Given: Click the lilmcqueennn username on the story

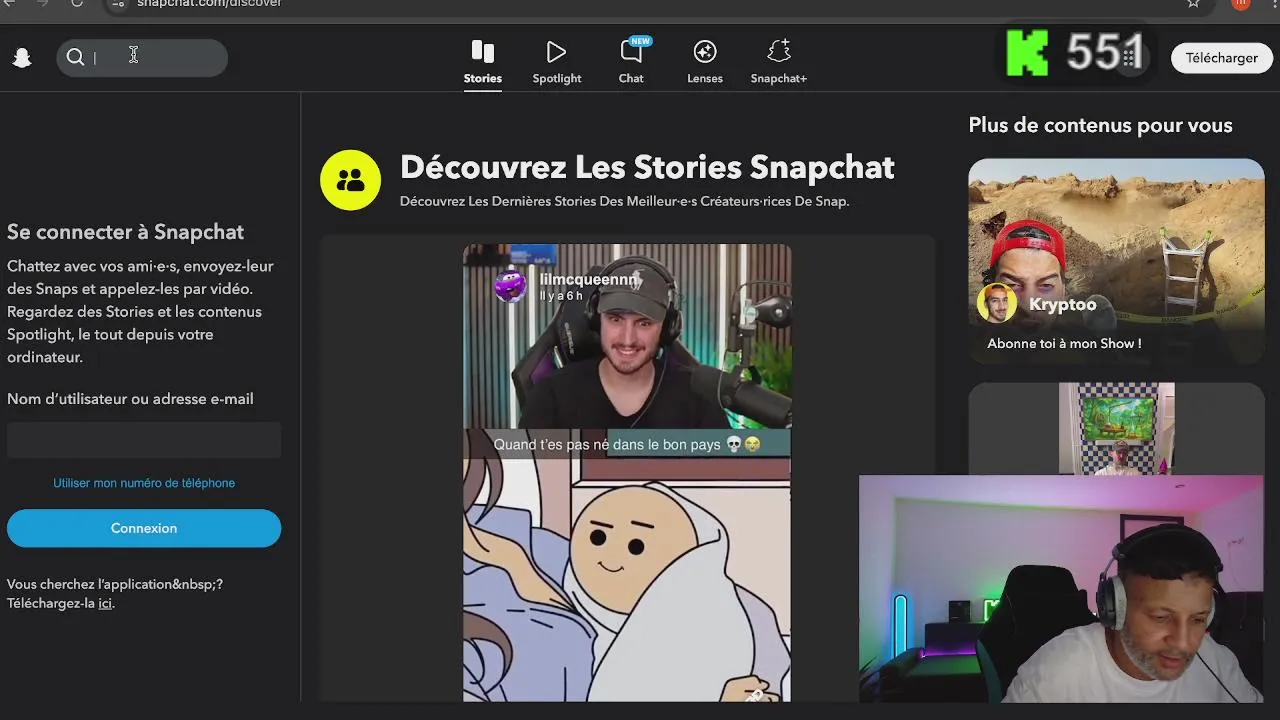Looking at the screenshot, I should [588, 280].
